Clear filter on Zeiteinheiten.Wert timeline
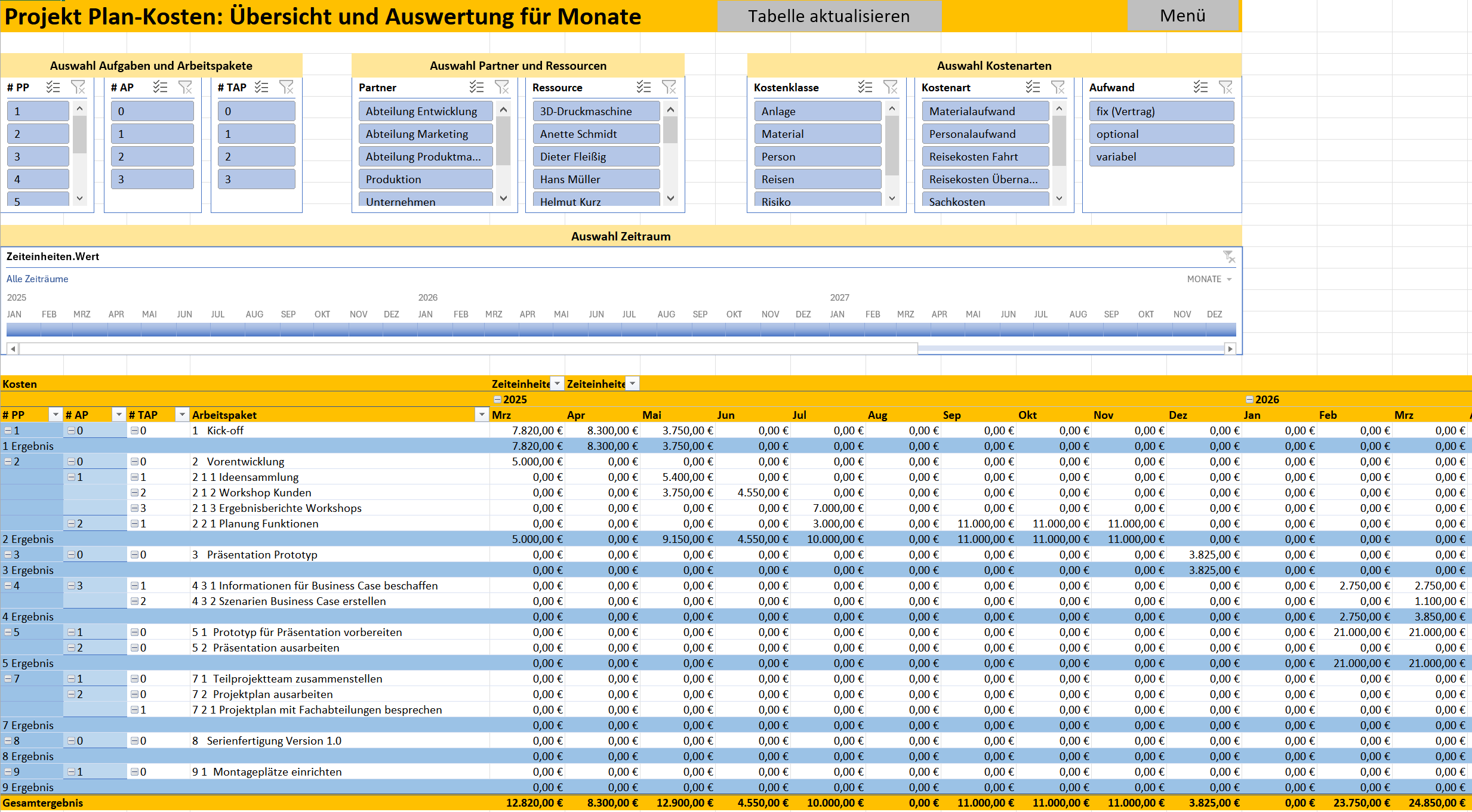This screenshot has height=812, width=1472. tap(1228, 257)
